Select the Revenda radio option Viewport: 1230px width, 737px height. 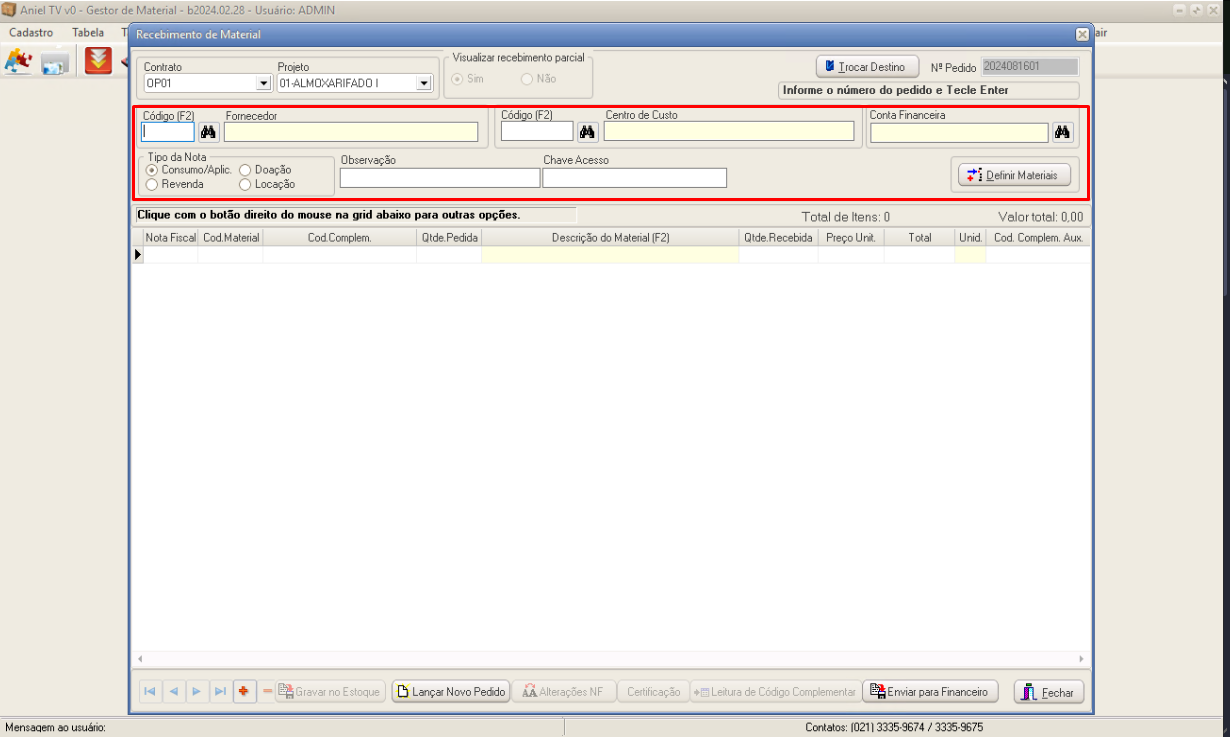pos(152,184)
